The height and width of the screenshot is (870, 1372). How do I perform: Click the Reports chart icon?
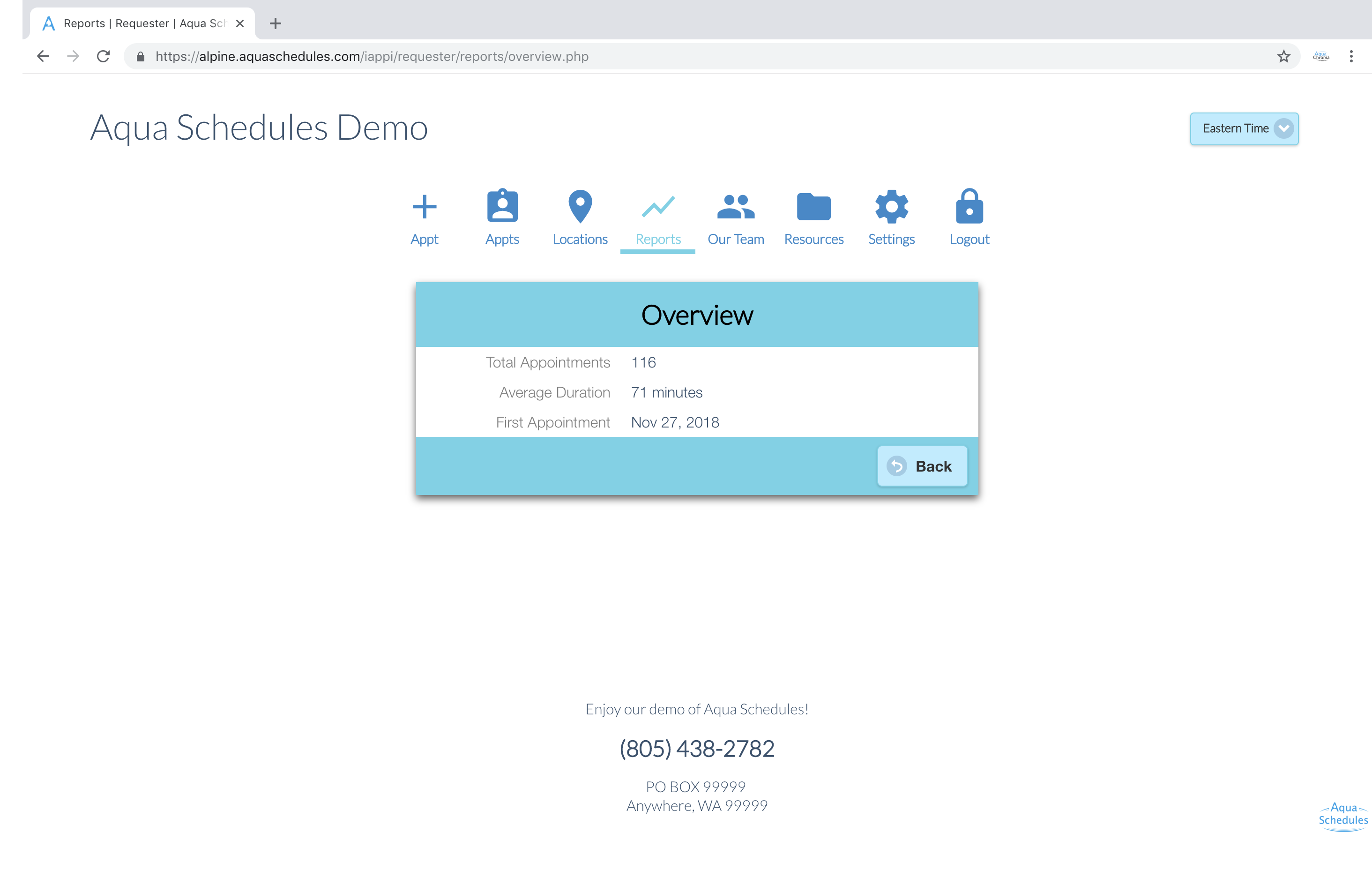tap(657, 207)
